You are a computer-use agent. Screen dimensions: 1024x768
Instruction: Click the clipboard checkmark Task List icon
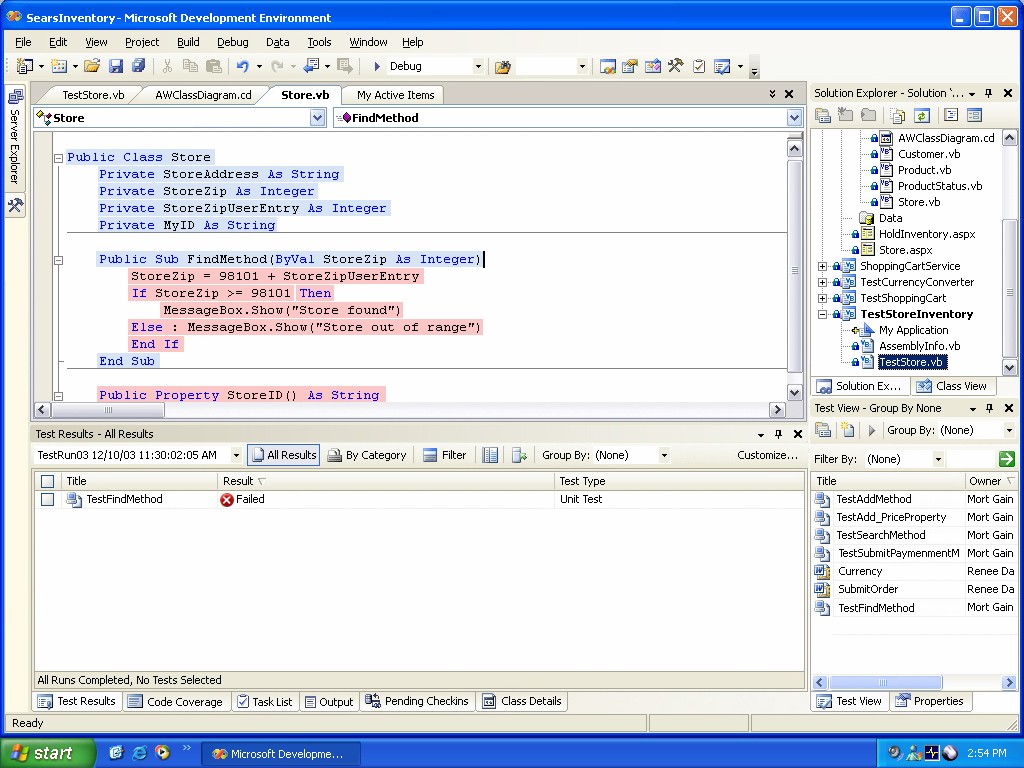tap(699, 66)
